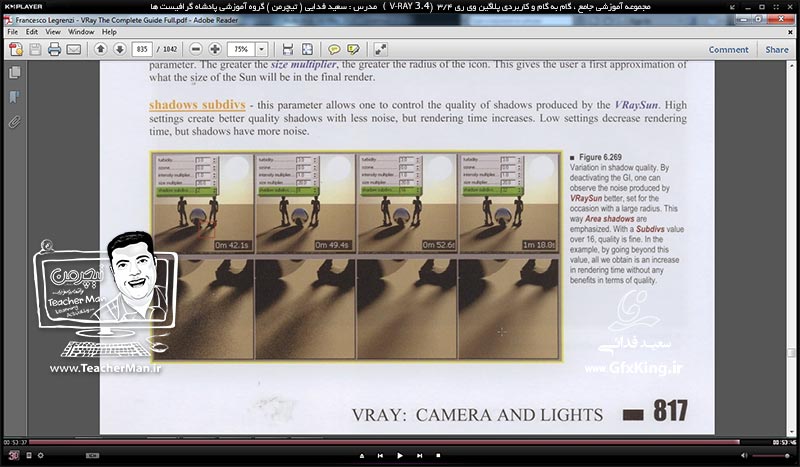Open the Help menu
Viewport: 800px width, 467px height.
click(109, 32)
